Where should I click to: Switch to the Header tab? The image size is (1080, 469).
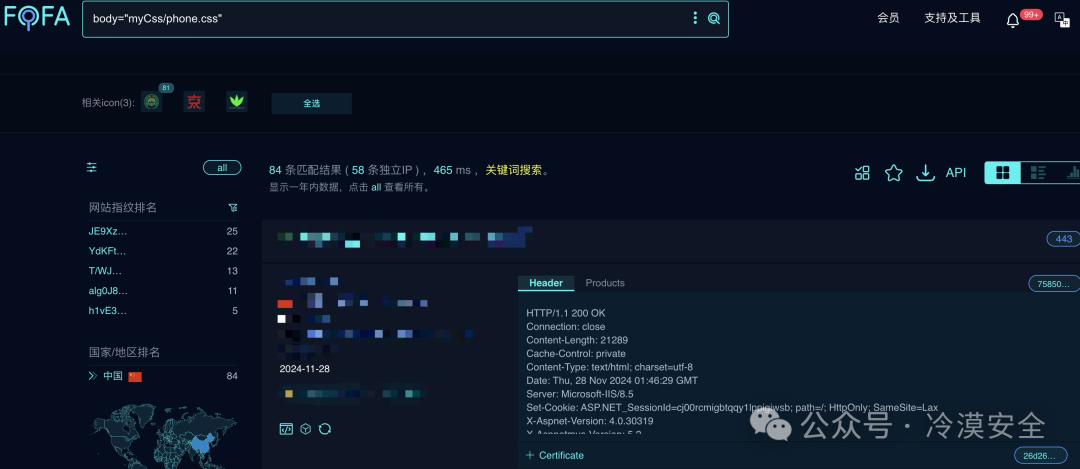pyautogui.click(x=546, y=283)
